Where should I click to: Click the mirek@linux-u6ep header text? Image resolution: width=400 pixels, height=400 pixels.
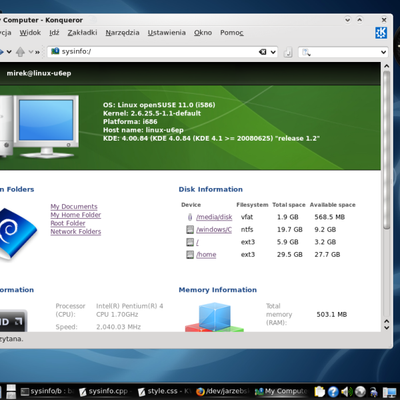tap(39, 73)
